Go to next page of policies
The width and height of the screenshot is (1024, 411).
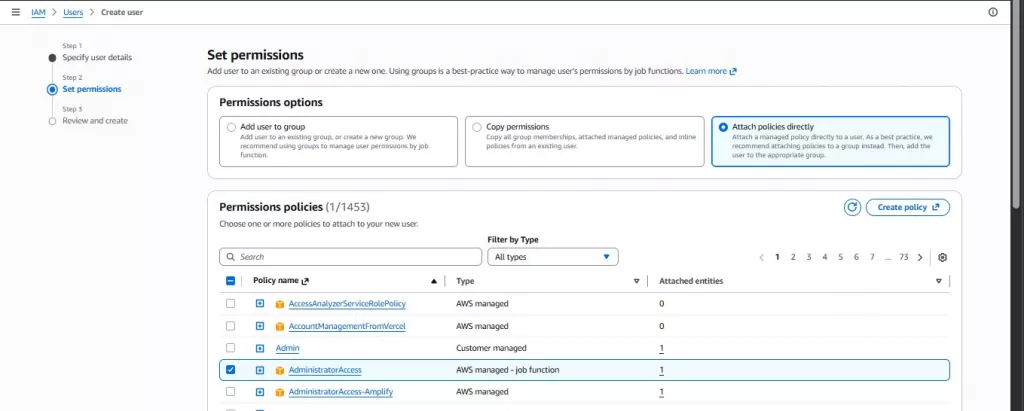[920, 257]
